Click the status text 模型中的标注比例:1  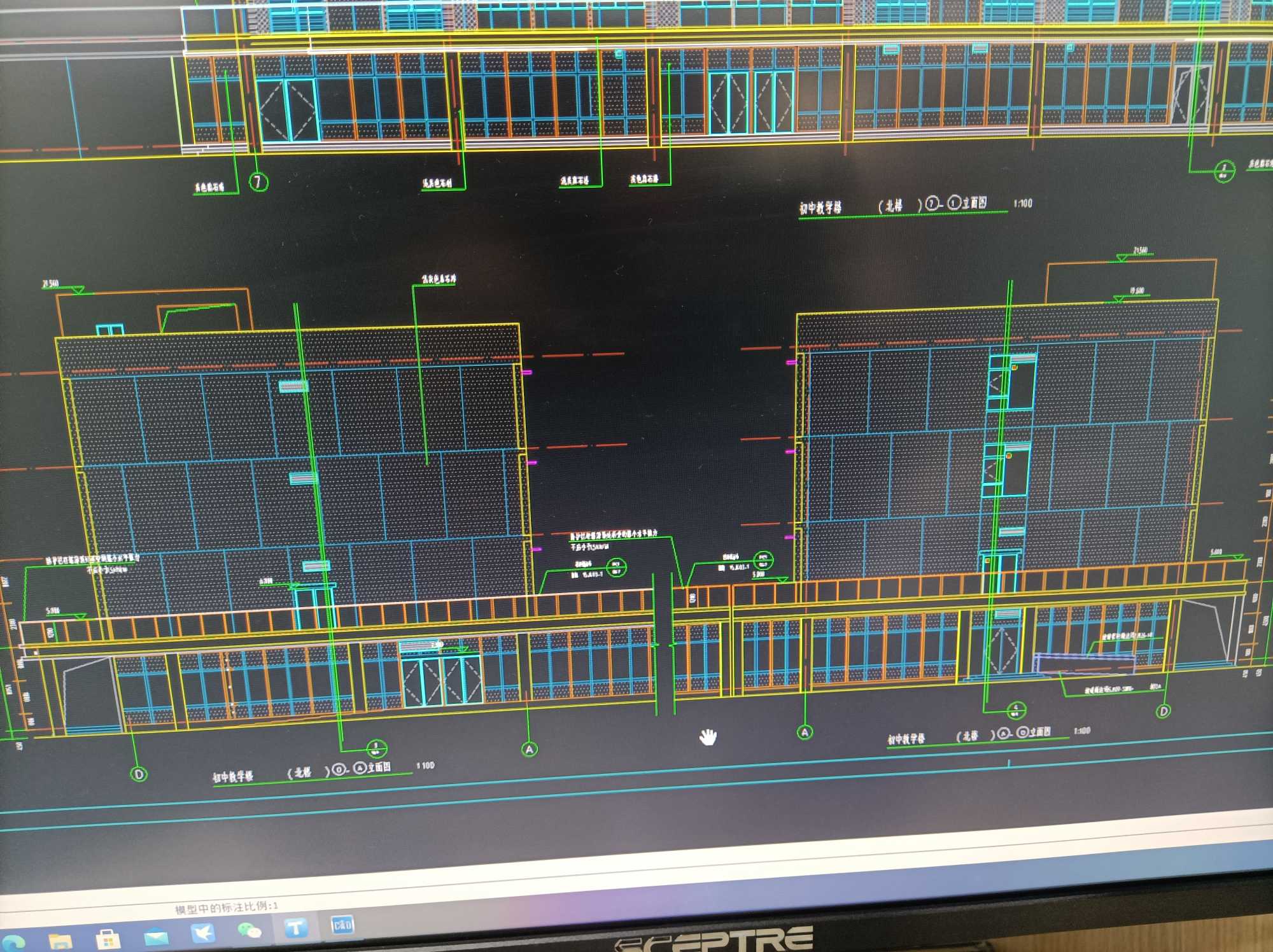[226, 907]
